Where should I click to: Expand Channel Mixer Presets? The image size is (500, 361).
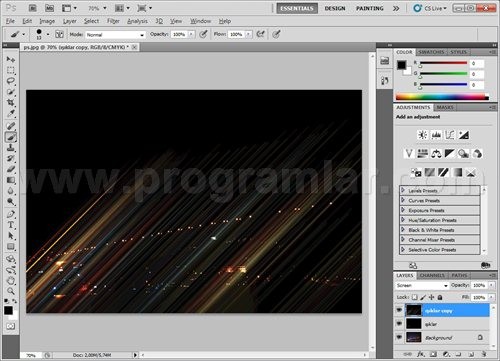403,240
